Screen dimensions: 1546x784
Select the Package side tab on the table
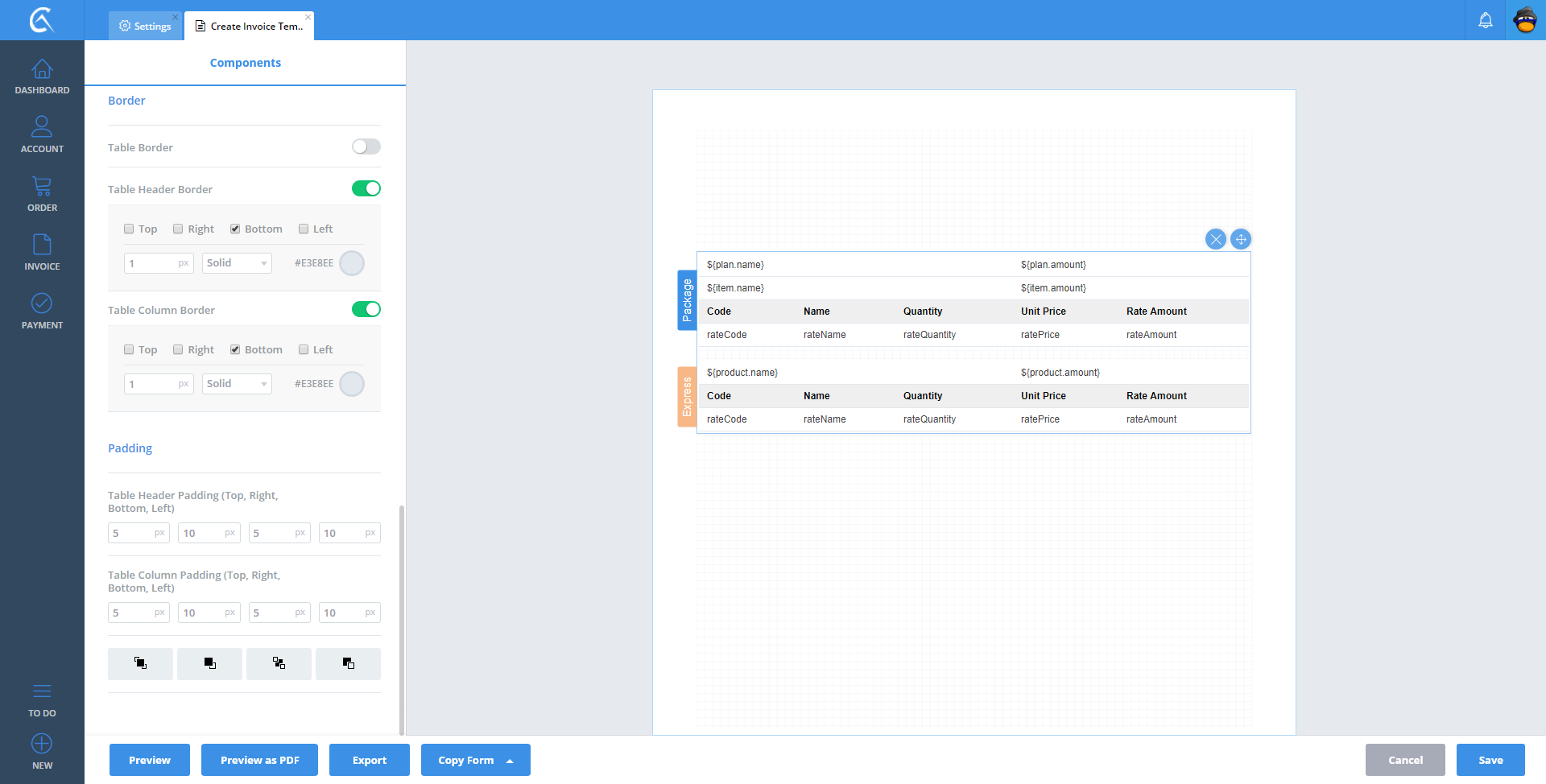tap(687, 300)
